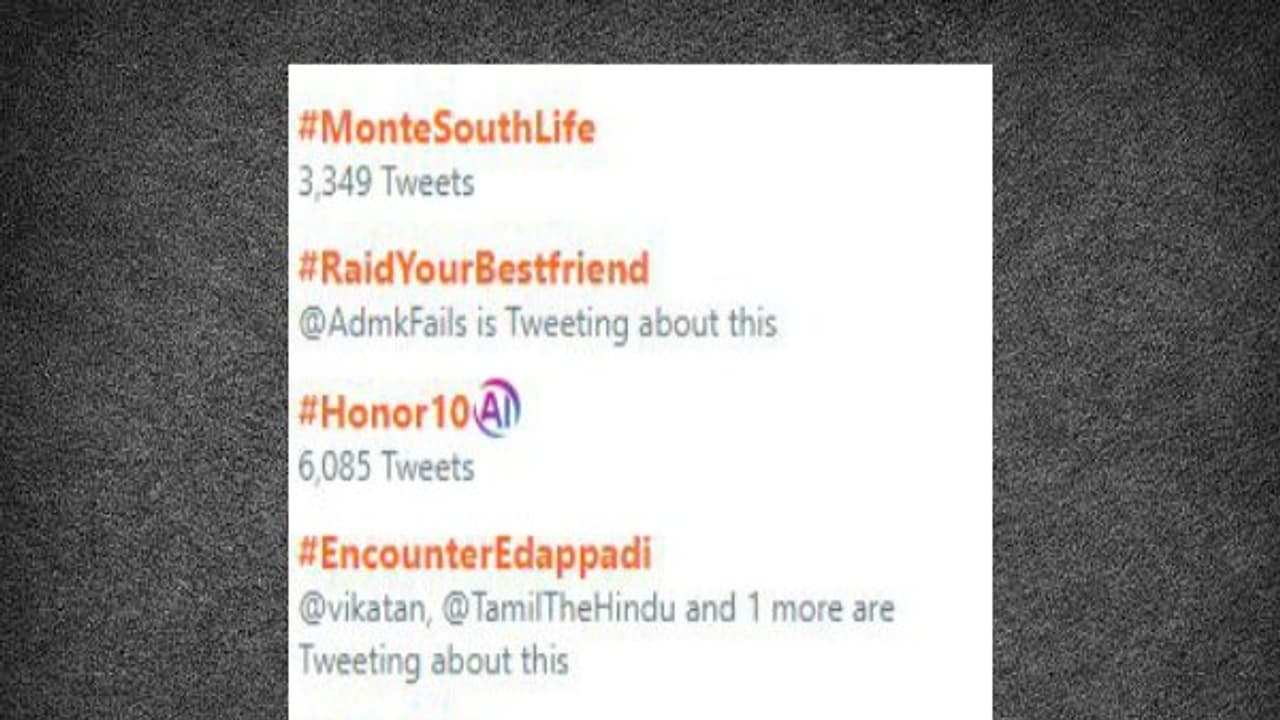Click the @AdmkFails account mention
Screen dimensions: 1280x720
tap(383, 324)
